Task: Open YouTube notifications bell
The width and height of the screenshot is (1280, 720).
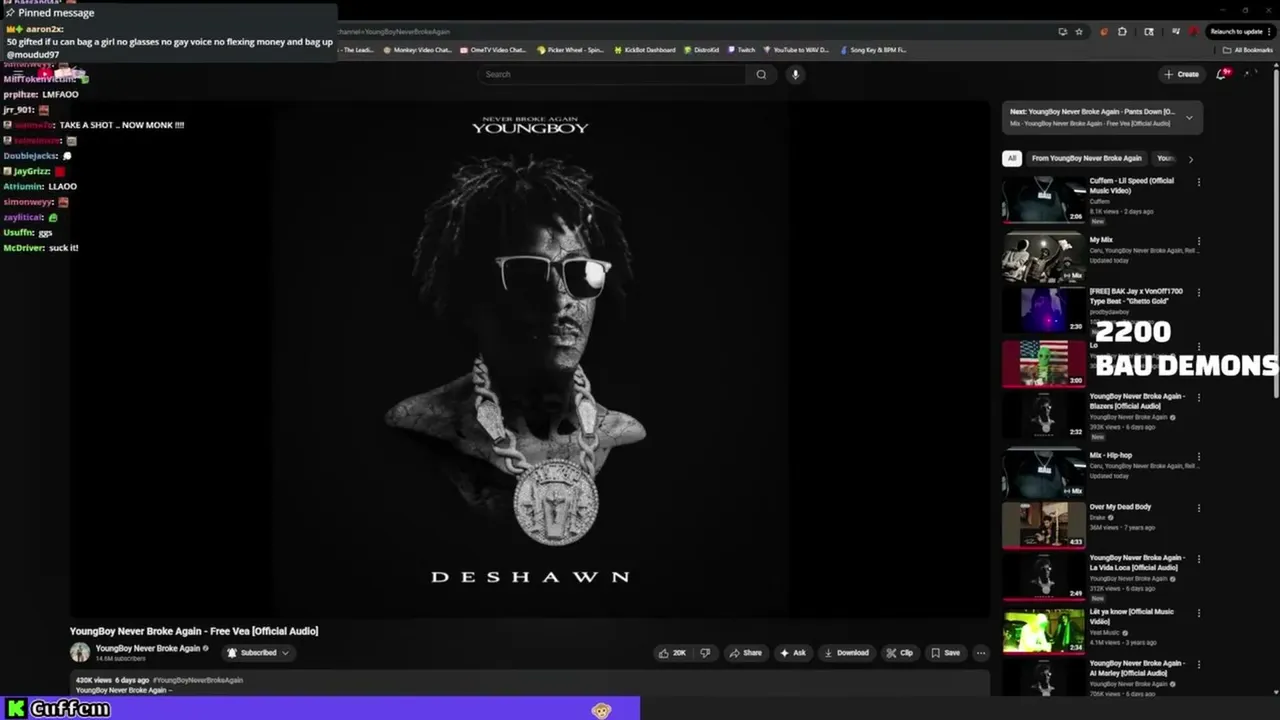Action: point(1222,74)
